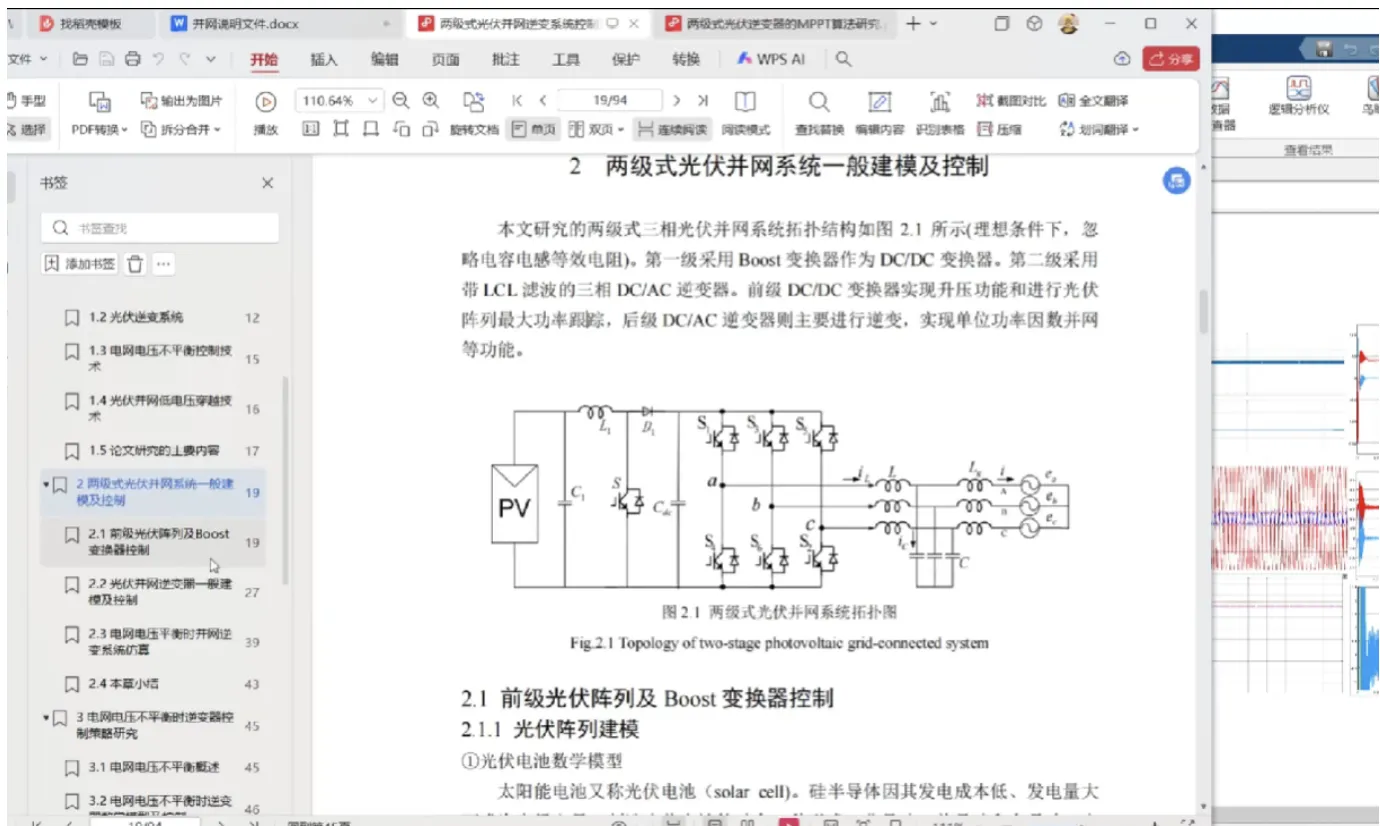Click bookmark more options ellipsis
The height and width of the screenshot is (826, 1380).
click(164, 264)
